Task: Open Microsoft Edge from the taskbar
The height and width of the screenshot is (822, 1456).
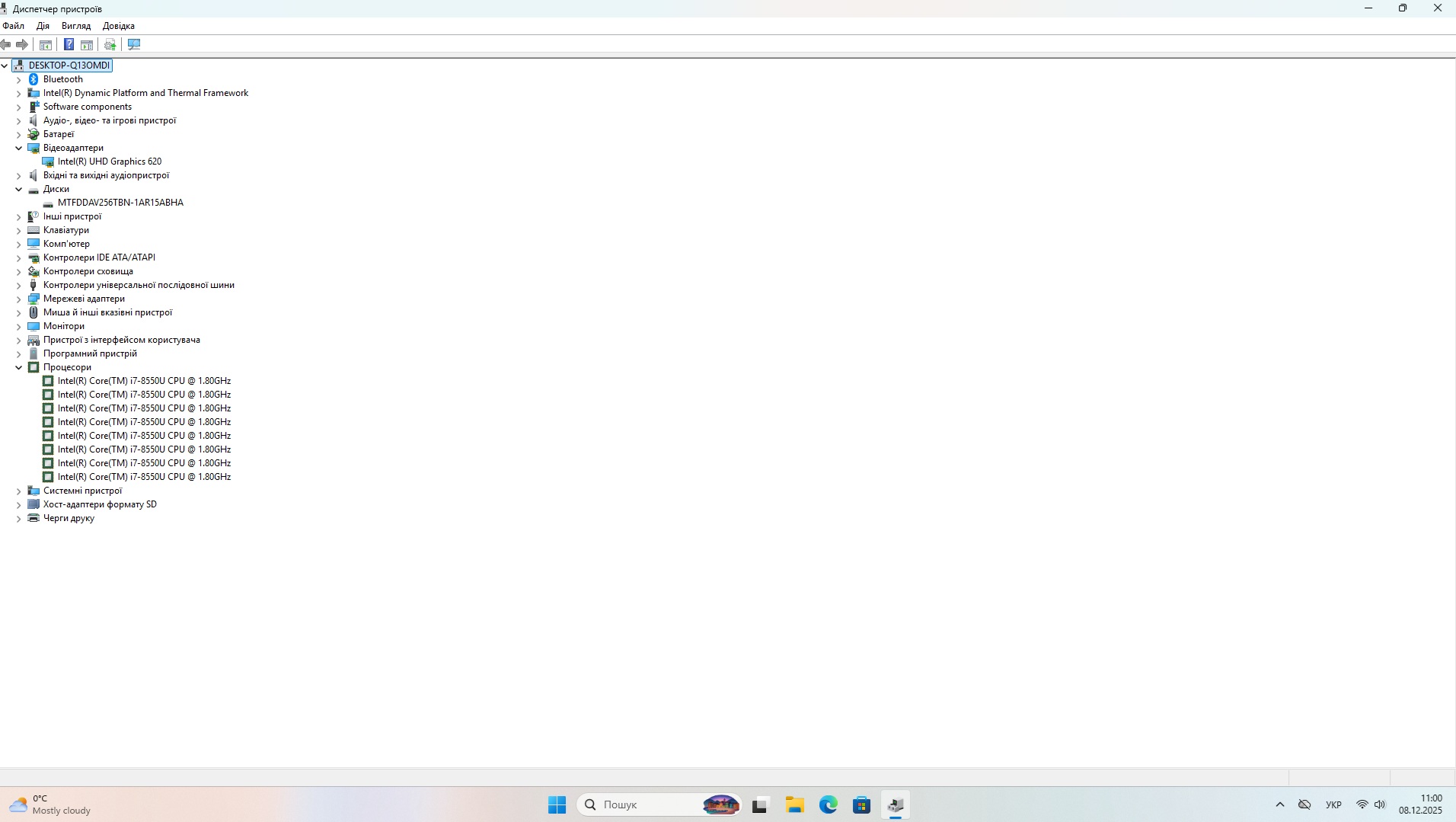Action: [828, 804]
